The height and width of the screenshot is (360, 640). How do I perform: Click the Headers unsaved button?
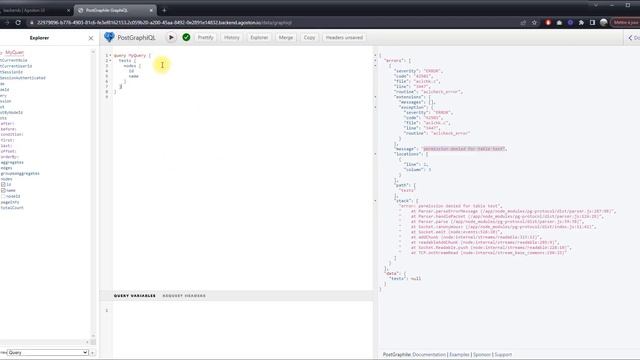344,38
